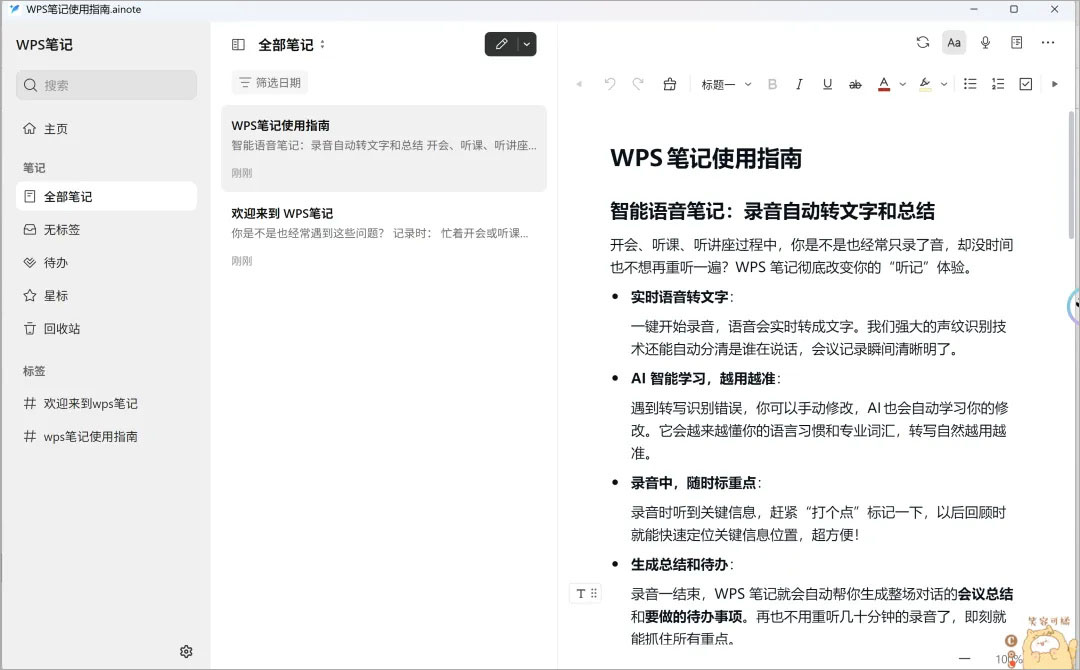Toggle the sidebar panel layout
Screen dimensions: 1080x670
point(238,45)
